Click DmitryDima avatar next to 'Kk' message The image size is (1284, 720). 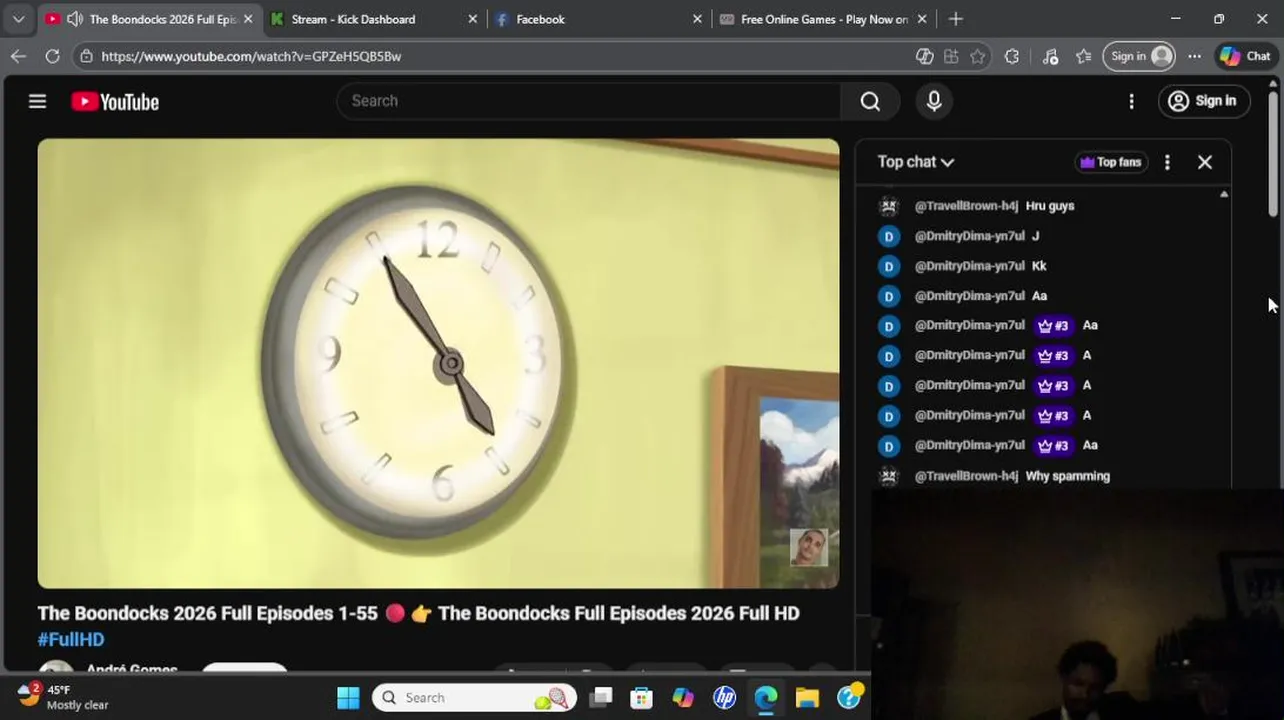click(x=889, y=266)
